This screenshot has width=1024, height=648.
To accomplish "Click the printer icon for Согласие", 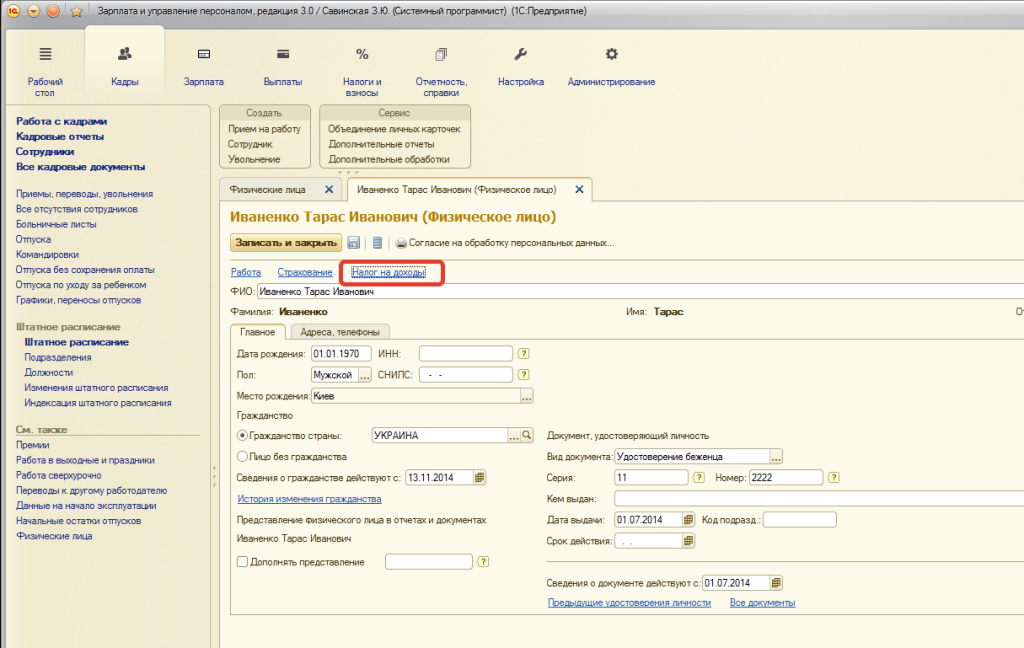I will (x=401, y=243).
